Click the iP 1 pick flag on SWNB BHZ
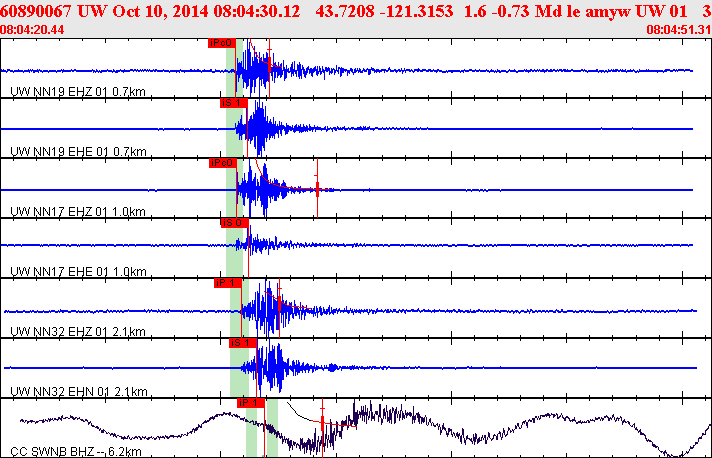 pyautogui.click(x=249, y=402)
